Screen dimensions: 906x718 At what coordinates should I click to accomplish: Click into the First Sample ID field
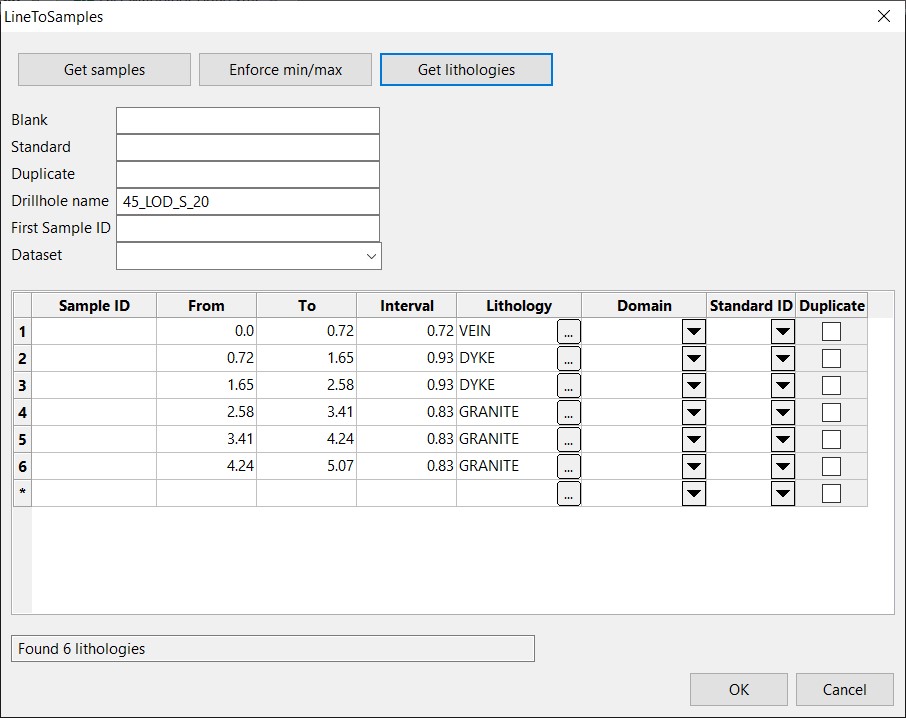click(247, 228)
